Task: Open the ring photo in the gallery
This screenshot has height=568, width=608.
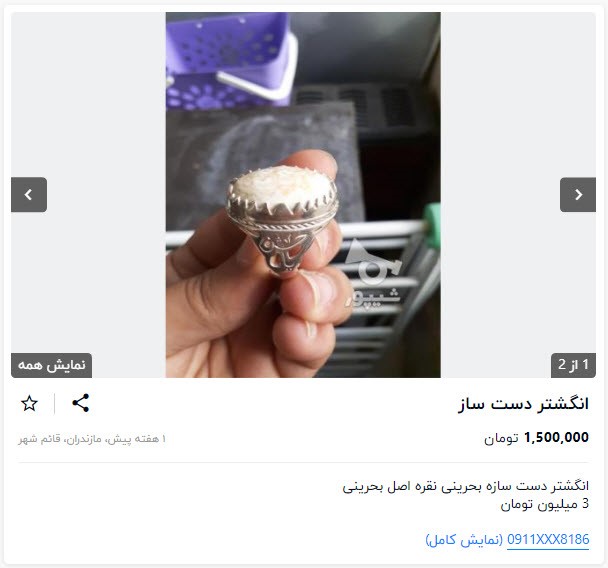Action: [303, 195]
